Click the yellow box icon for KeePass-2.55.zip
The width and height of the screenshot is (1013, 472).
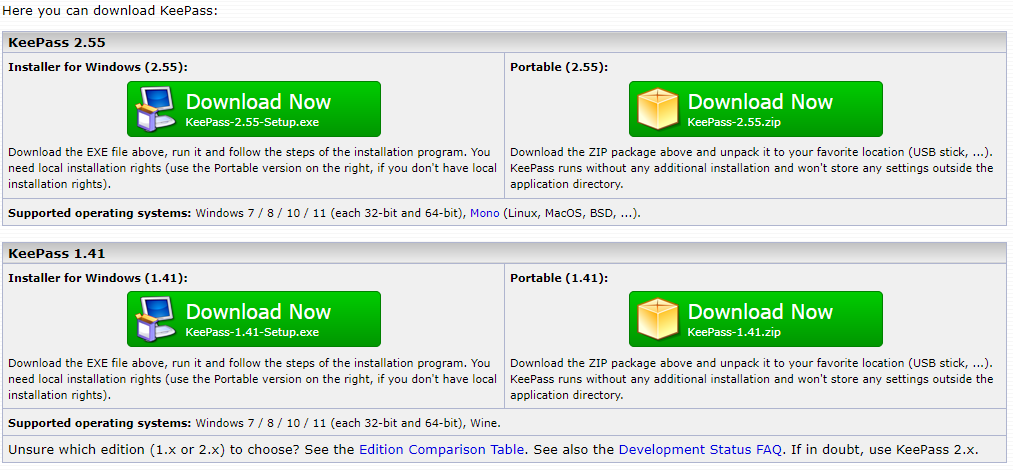click(x=658, y=110)
